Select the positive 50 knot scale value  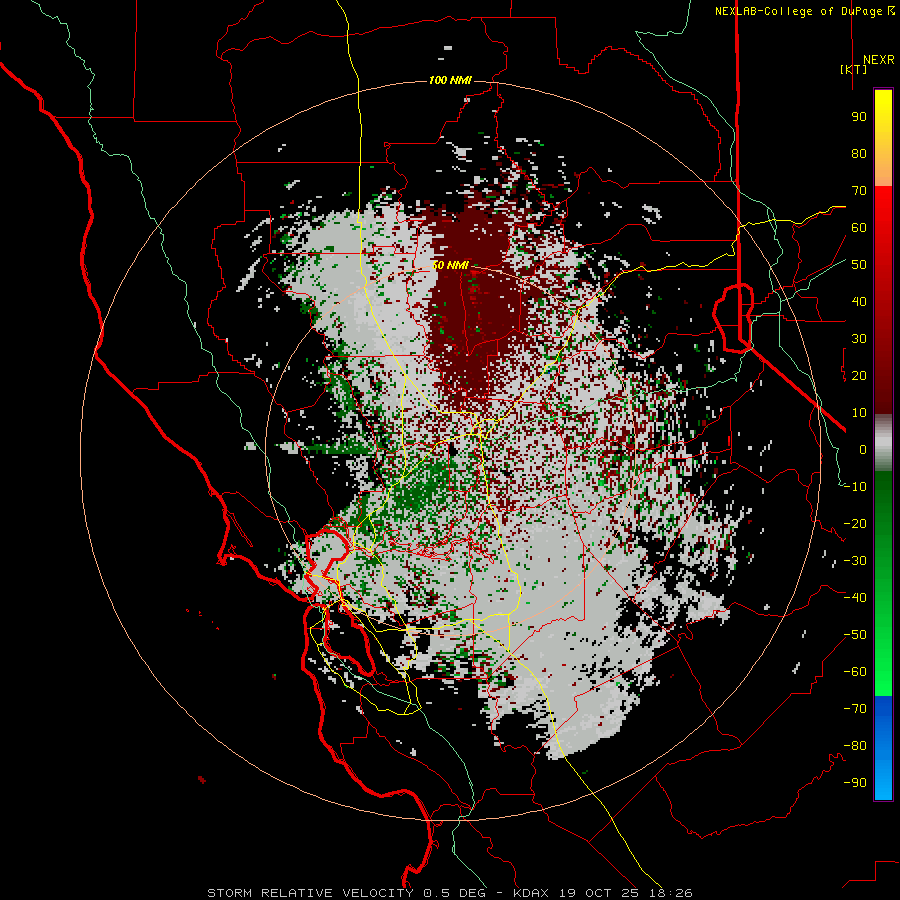pos(859,265)
